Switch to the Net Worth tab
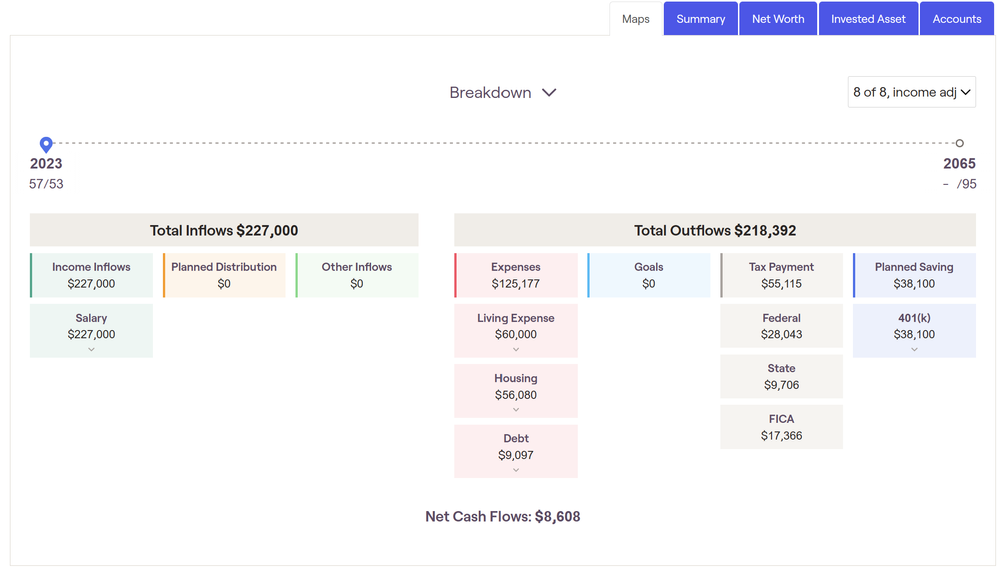Viewport: 1000px width, 576px height. click(x=778, y=18)
